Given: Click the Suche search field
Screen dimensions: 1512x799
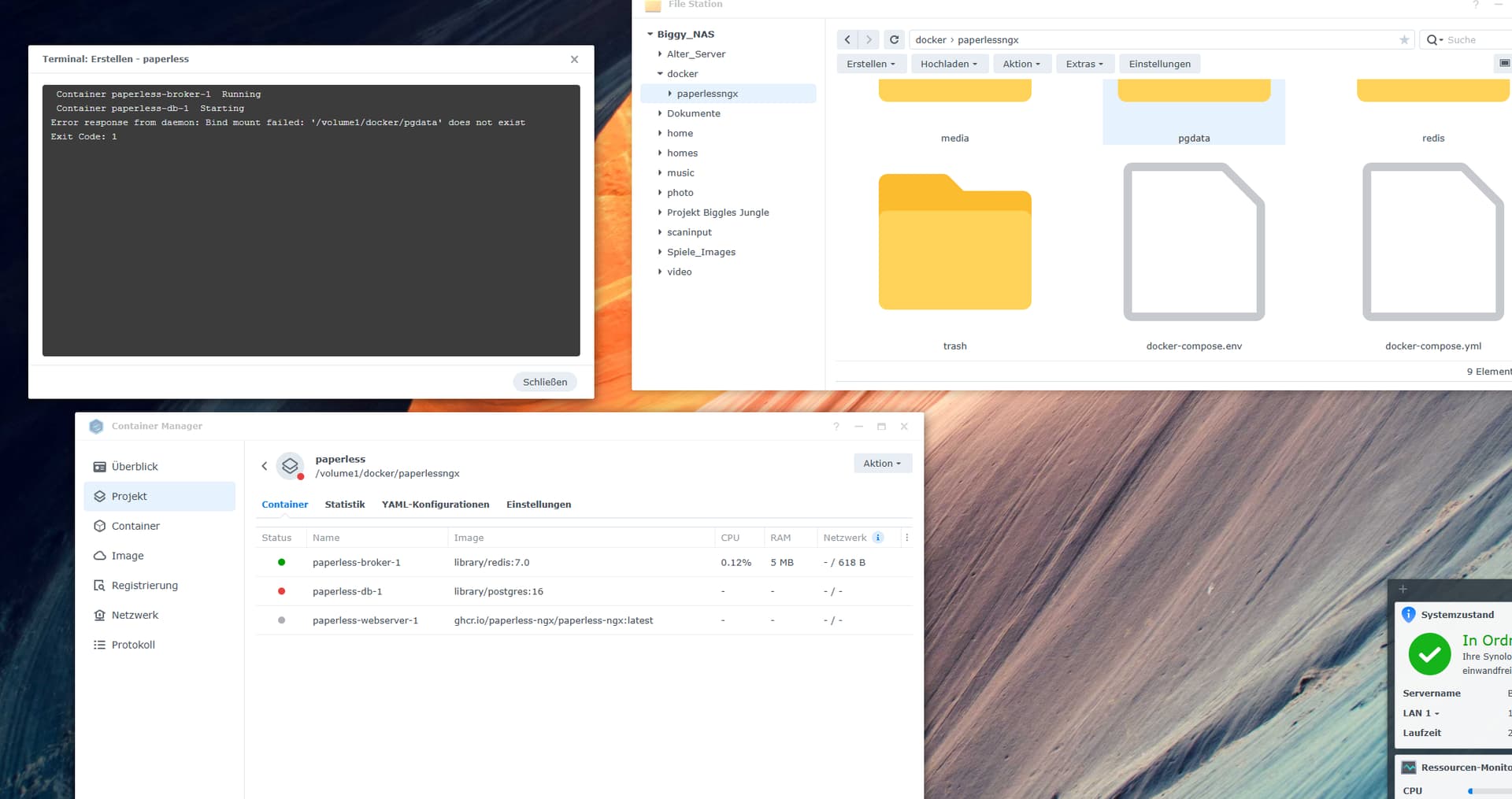Looking at the screenshot, I should coord(1473,39).
